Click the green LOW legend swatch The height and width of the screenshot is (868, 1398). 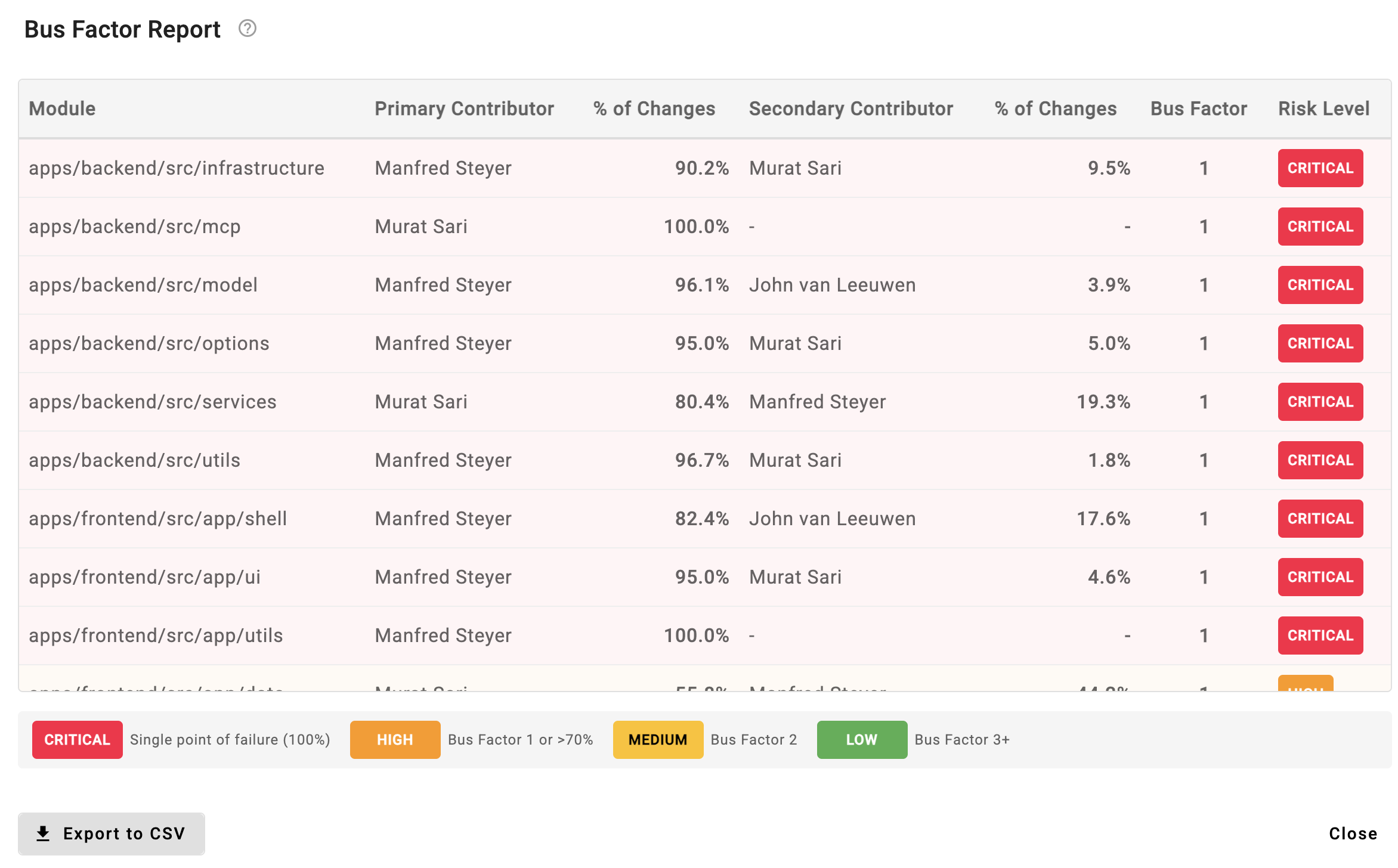tap(861, 740)
